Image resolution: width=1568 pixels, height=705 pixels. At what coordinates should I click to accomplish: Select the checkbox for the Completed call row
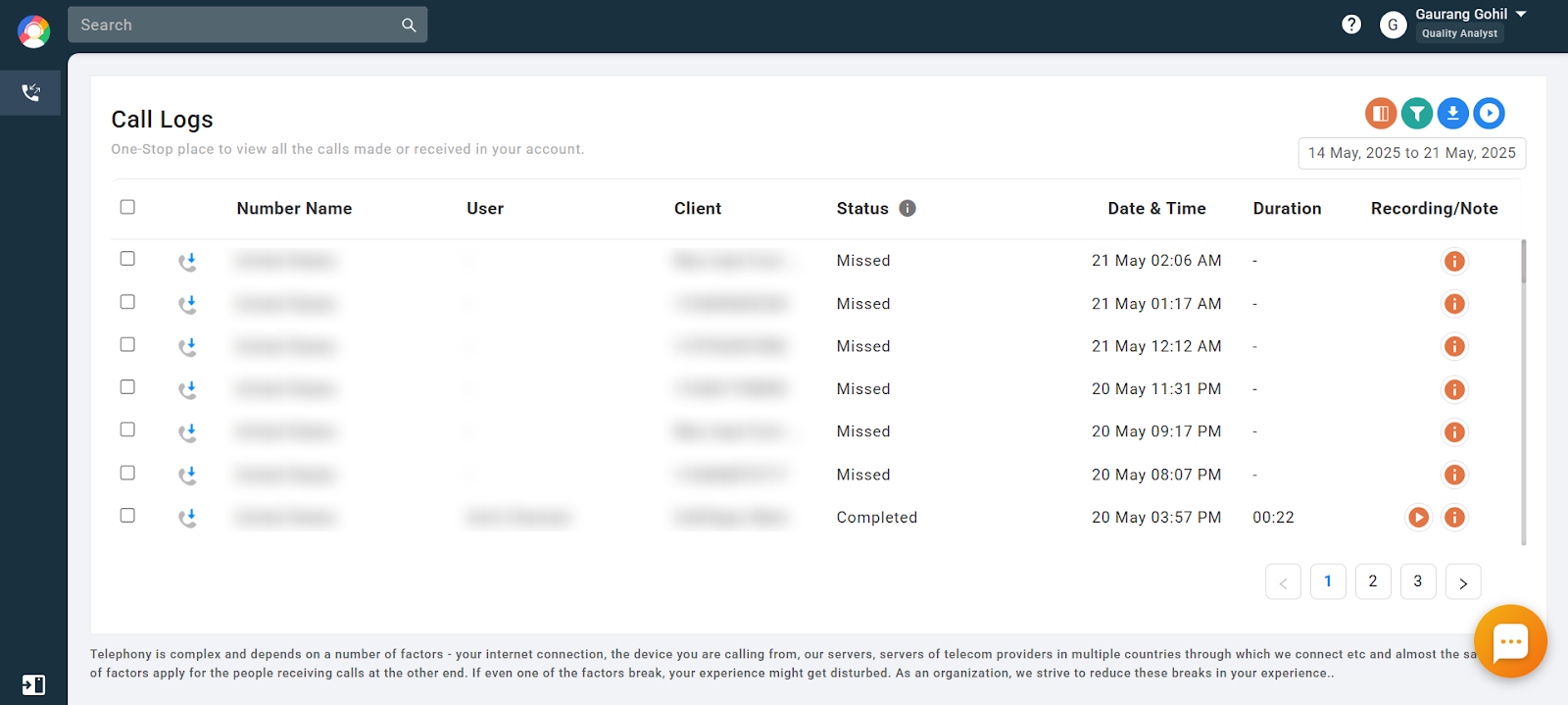[127, 515]
